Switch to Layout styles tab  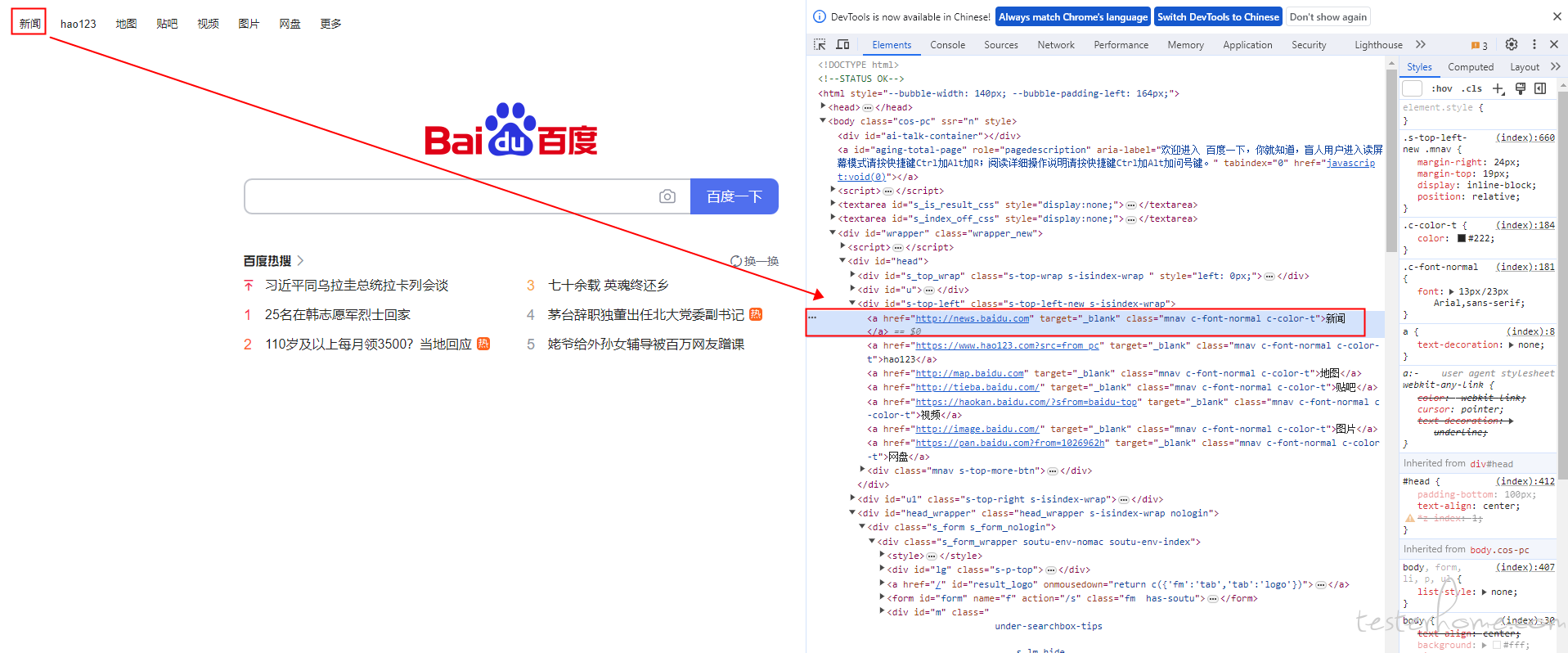1525,67
